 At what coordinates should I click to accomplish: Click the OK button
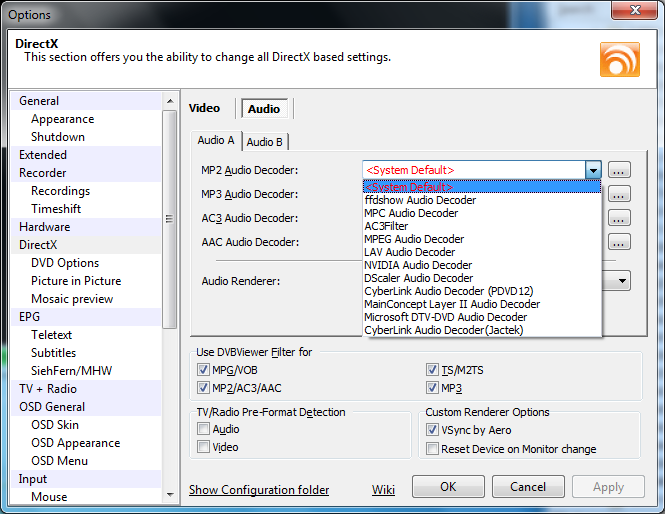[x=448, y=486]
